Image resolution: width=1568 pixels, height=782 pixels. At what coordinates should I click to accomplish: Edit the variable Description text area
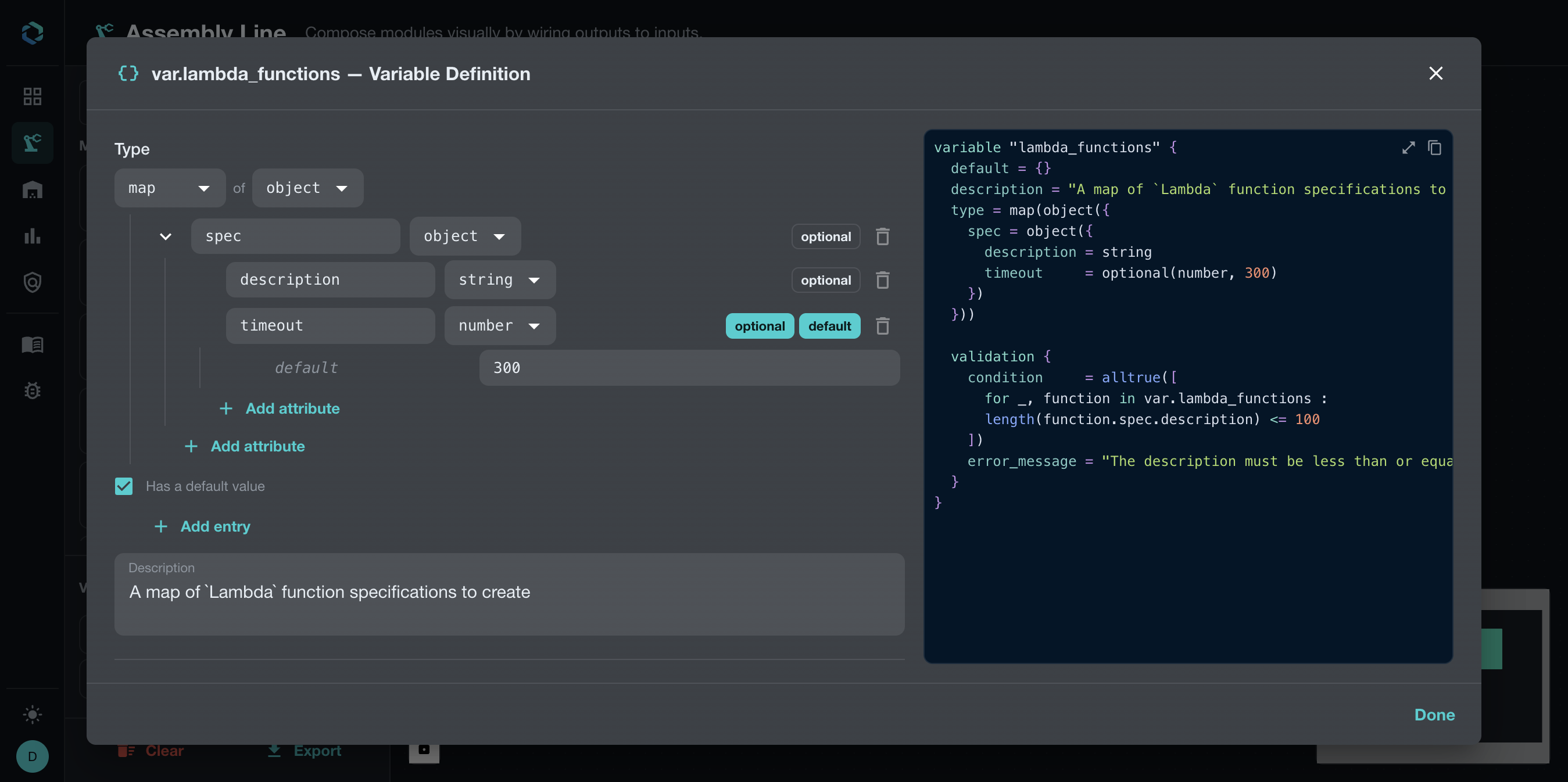tap(509, 594)
